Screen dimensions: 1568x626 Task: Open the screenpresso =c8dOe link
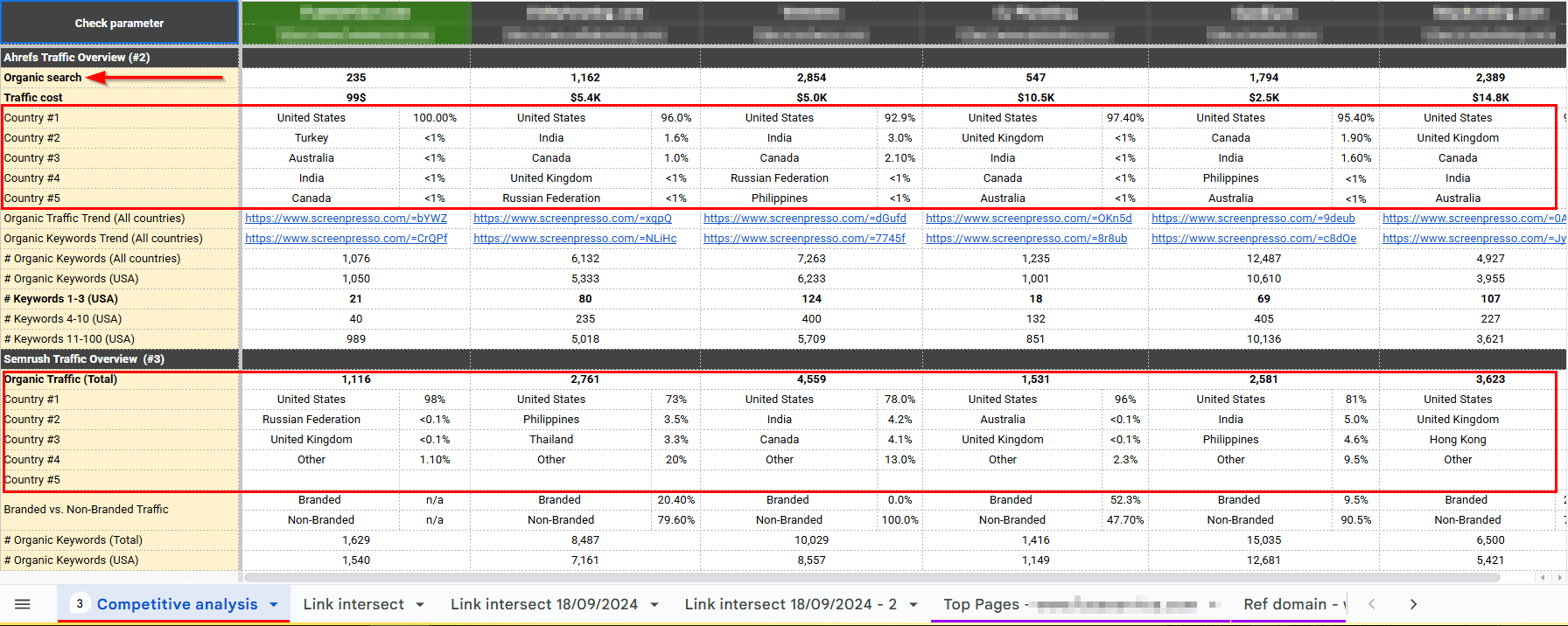point(1253,239)
